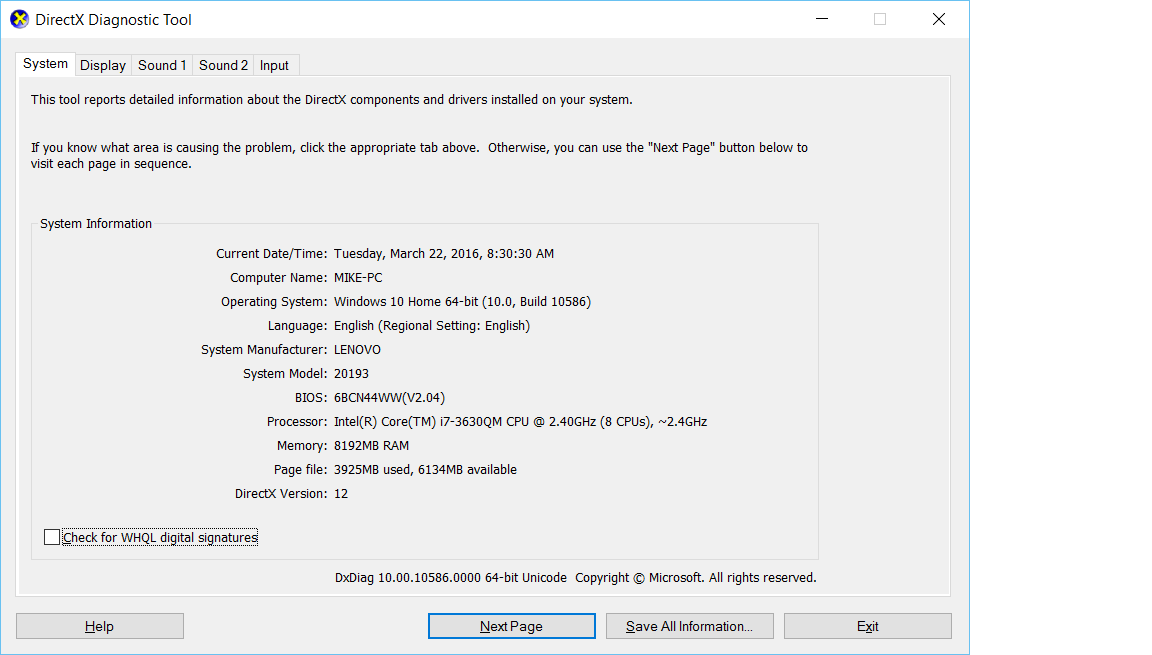Click Save All Information button

click(x=690, y=626)
